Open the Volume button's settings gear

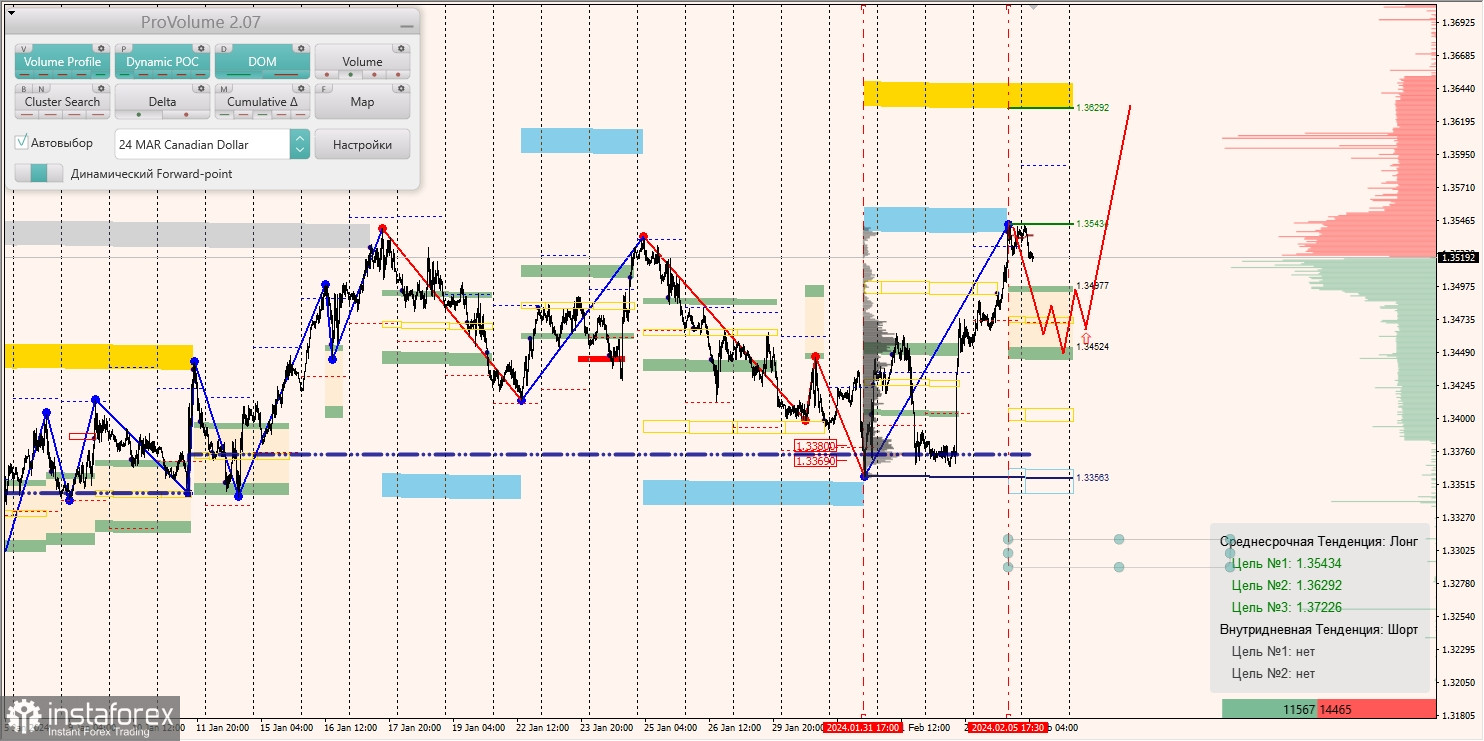(x=401, y=48)
